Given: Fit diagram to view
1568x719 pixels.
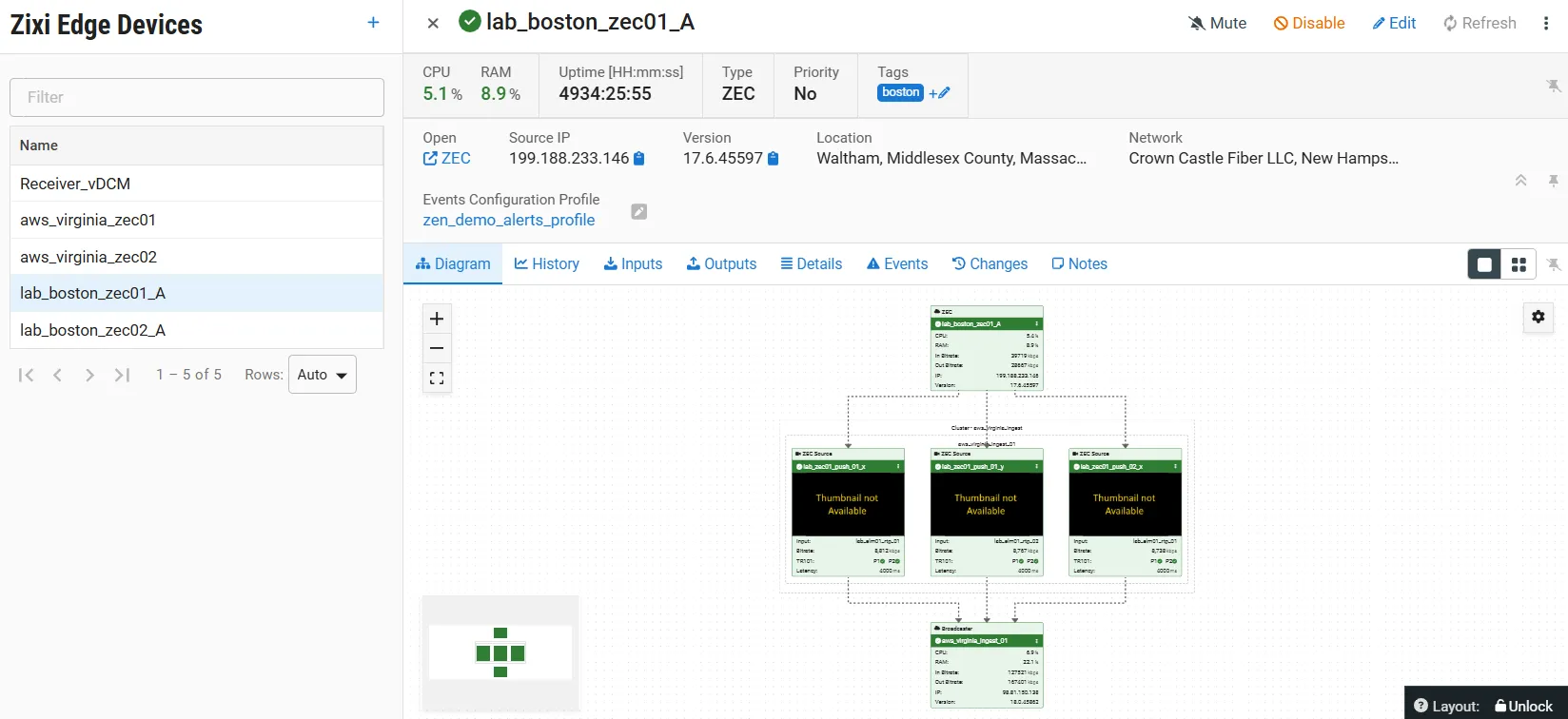Looking at the screenshot, I should tap(437, 378).
